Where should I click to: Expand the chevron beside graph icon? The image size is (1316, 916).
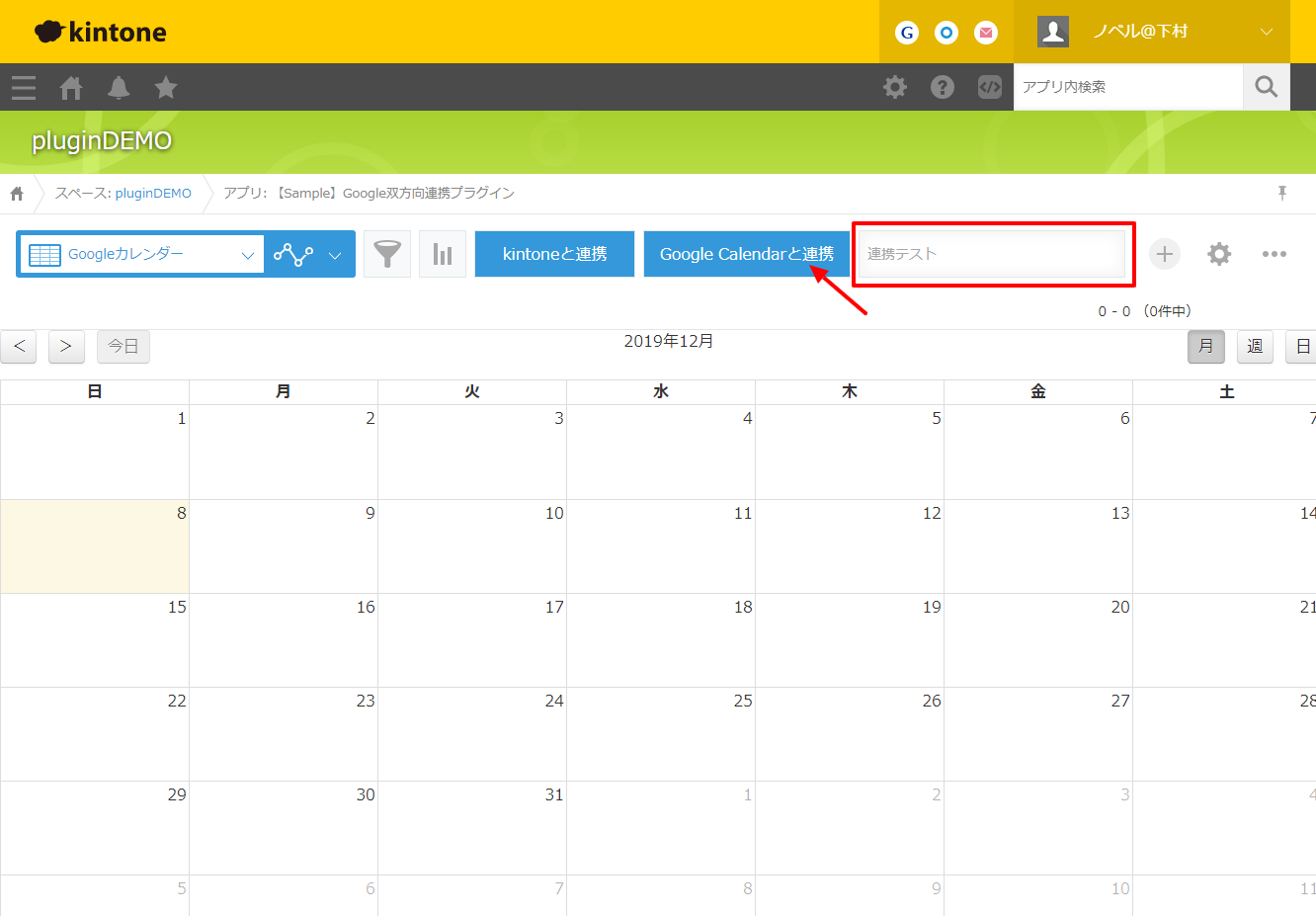(x=335, y=255)
